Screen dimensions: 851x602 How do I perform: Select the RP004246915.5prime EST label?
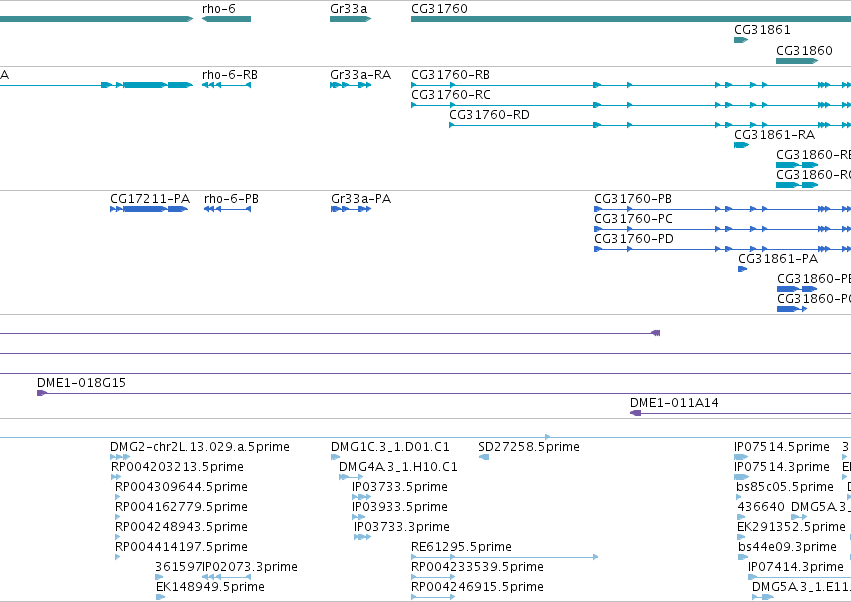click(477, 587)
